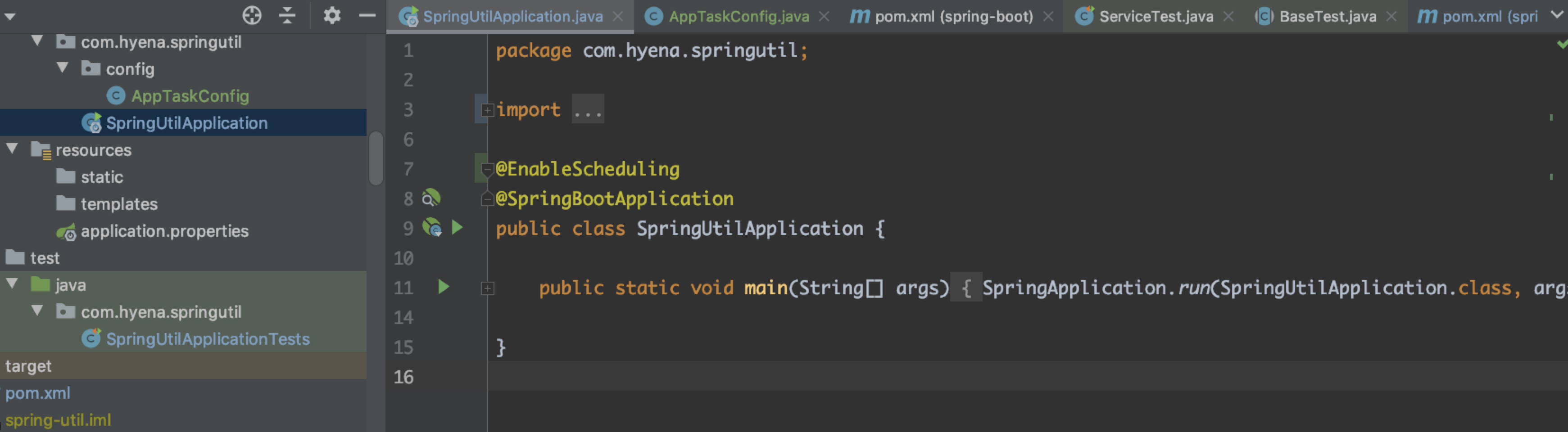The image size is (1568, 432).
Task: Click the resources folder icon
Action: coord(41,150)
